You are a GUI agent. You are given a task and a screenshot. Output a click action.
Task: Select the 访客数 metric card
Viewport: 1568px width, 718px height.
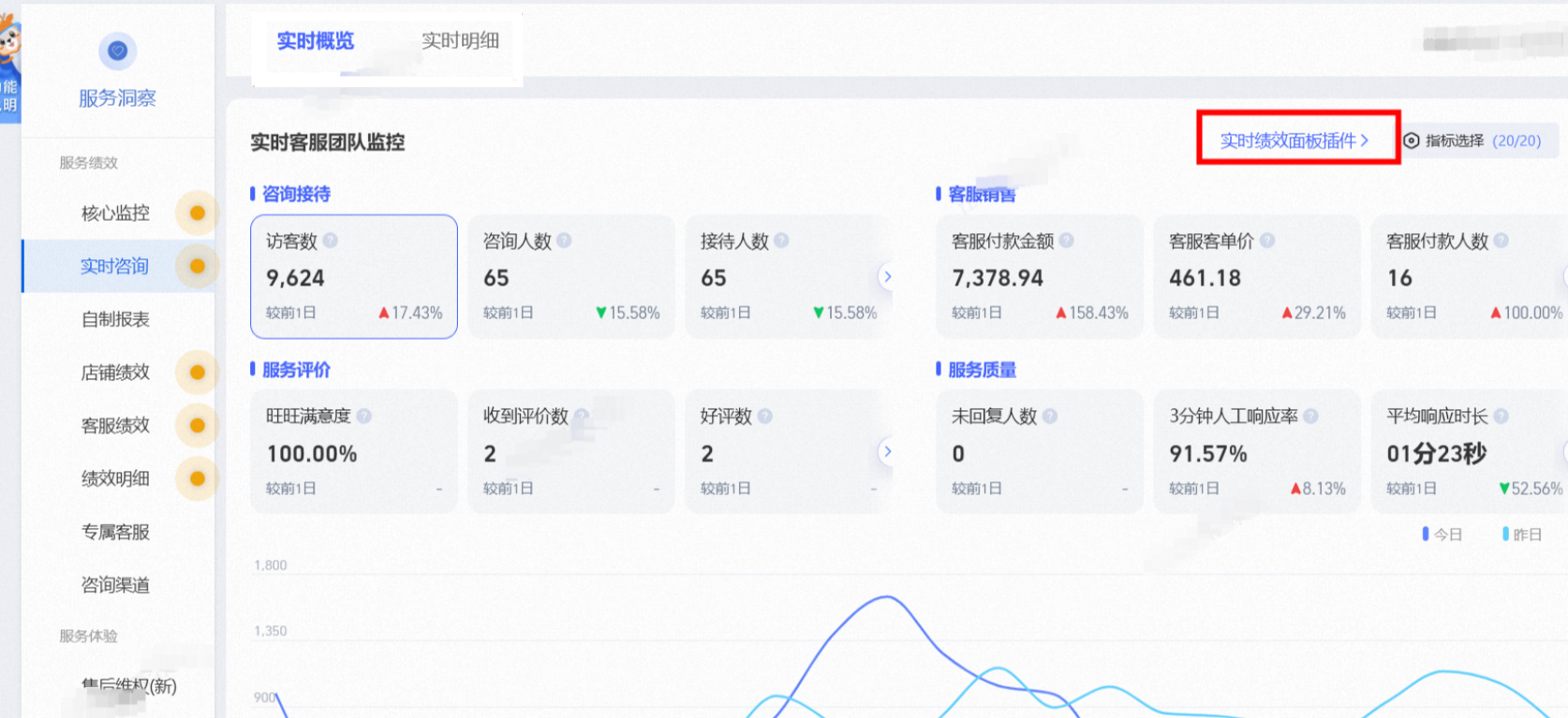tap(354, 276)
